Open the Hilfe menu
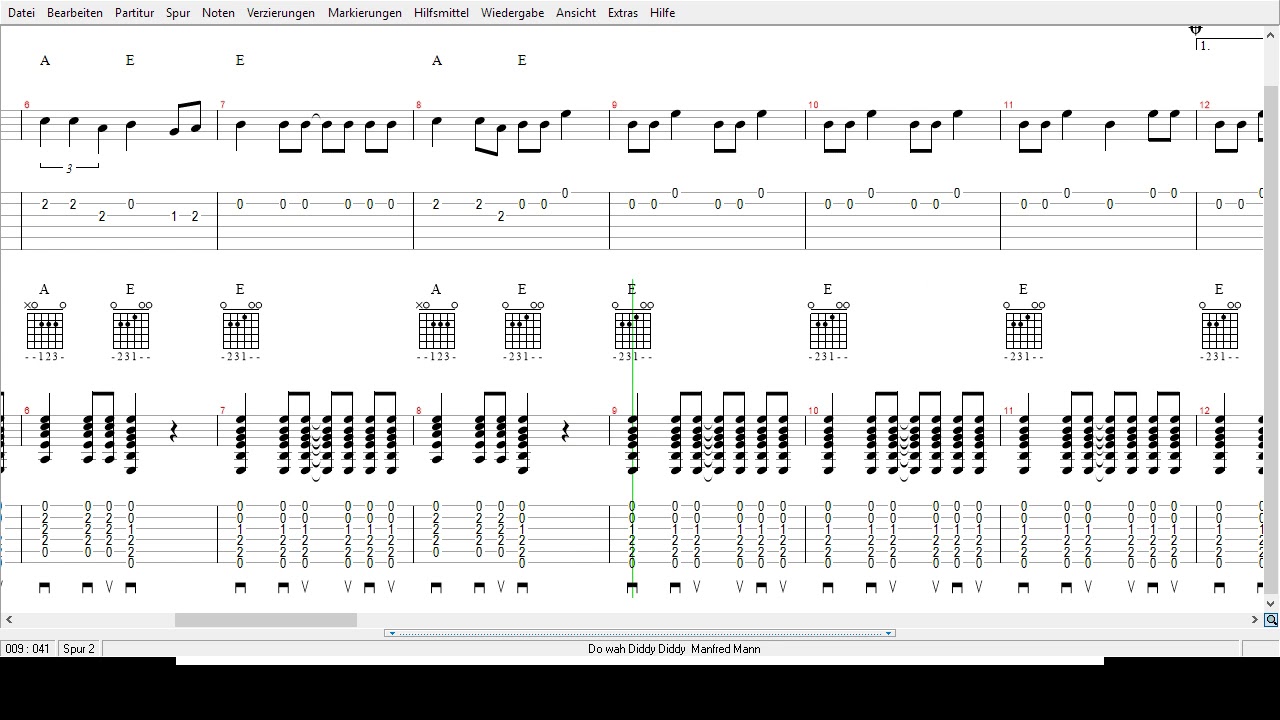This screenshot has width=1280, height=720. click(x=662, y=13)
